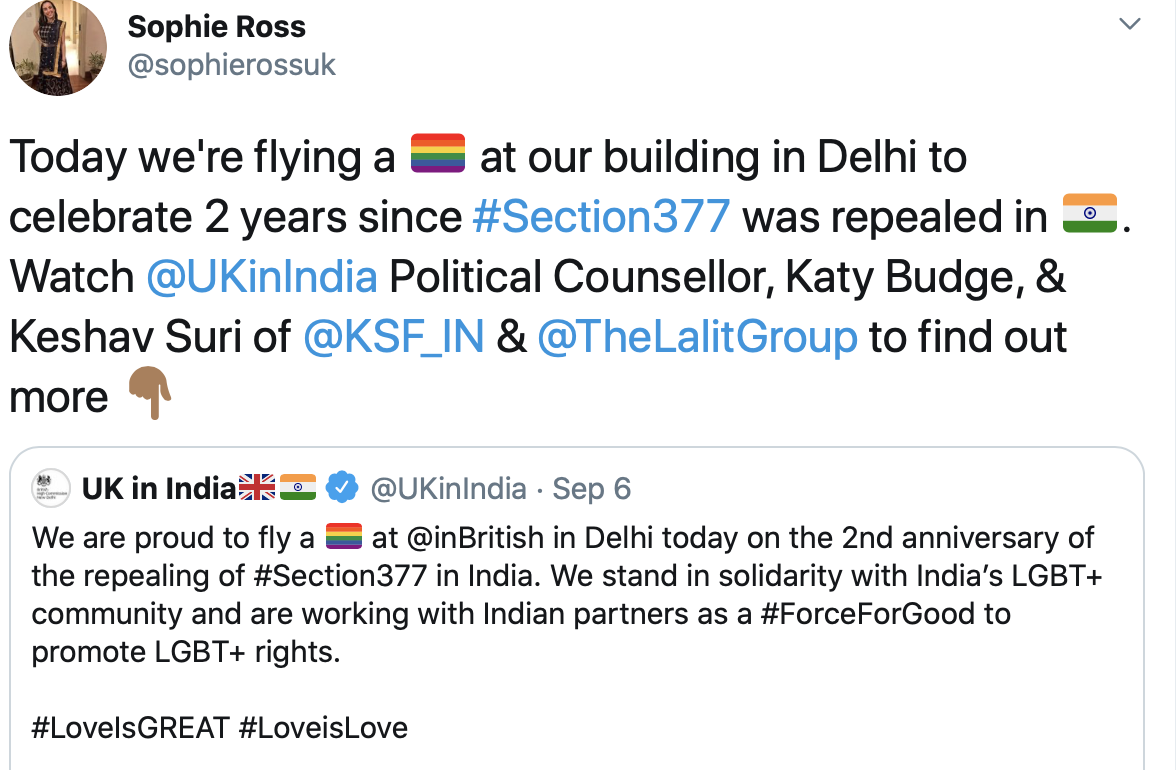Click the rainbow flag emoji in Sophie's tweet
The width and height of the screenshot is (1176, 770).
pos(438,157)
